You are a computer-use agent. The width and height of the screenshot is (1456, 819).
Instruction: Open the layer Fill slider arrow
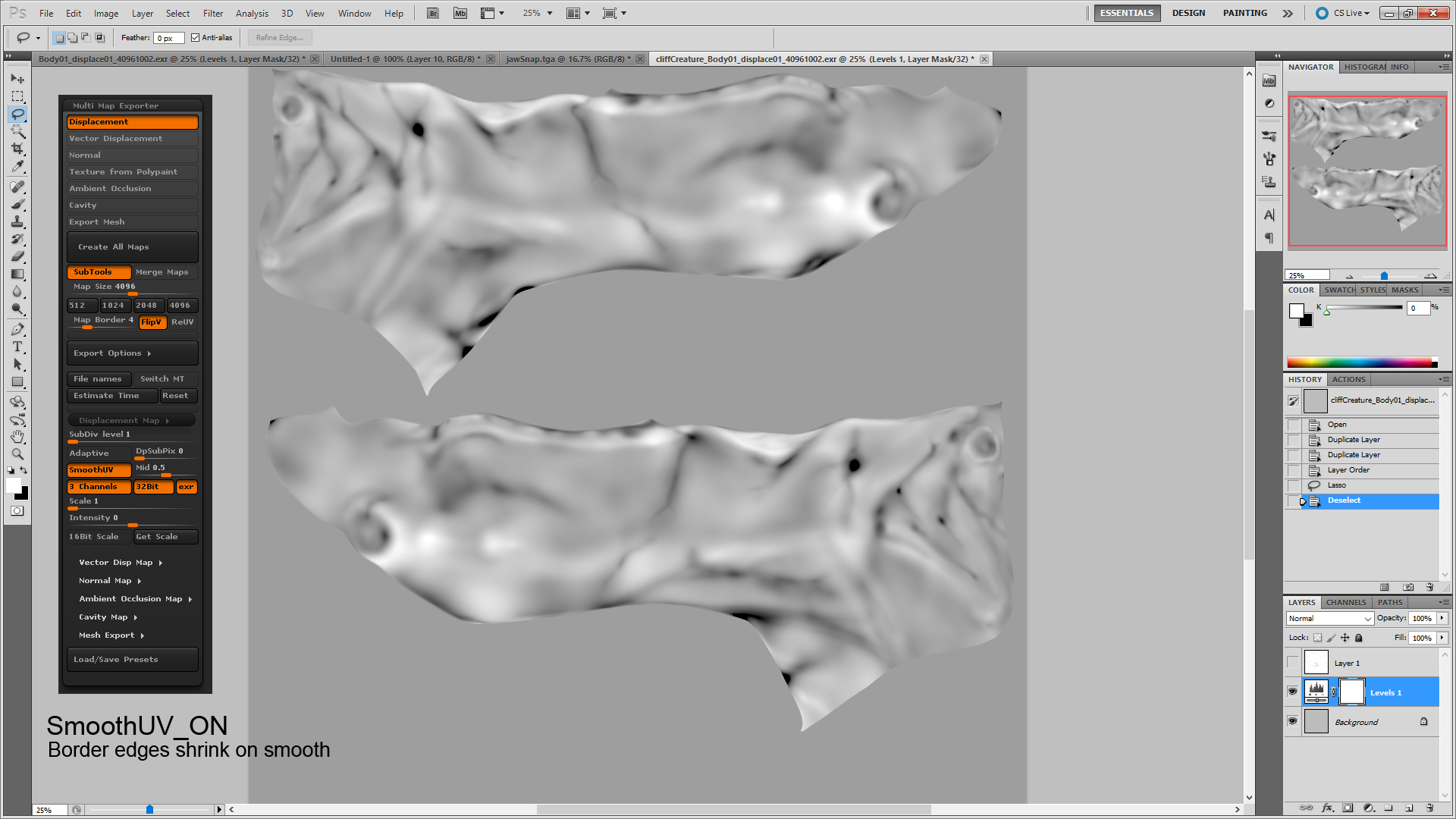click(1442, 638)
